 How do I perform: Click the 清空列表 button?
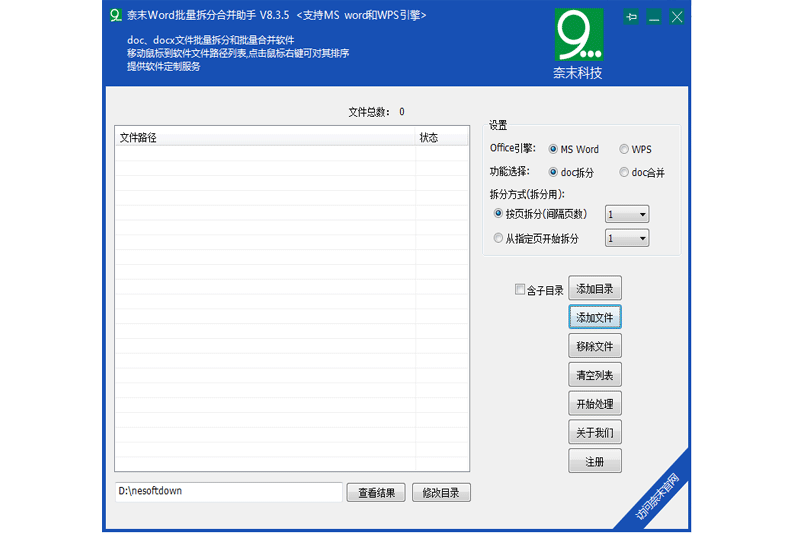[595, 375]
